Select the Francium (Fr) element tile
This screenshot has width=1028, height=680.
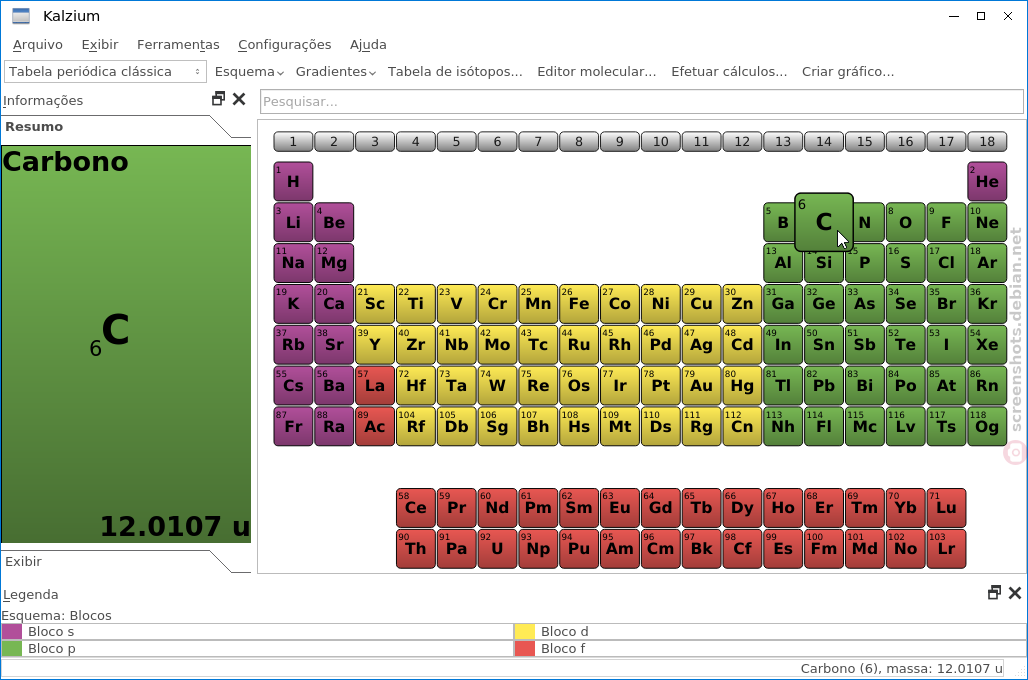(x=293, y=426)
